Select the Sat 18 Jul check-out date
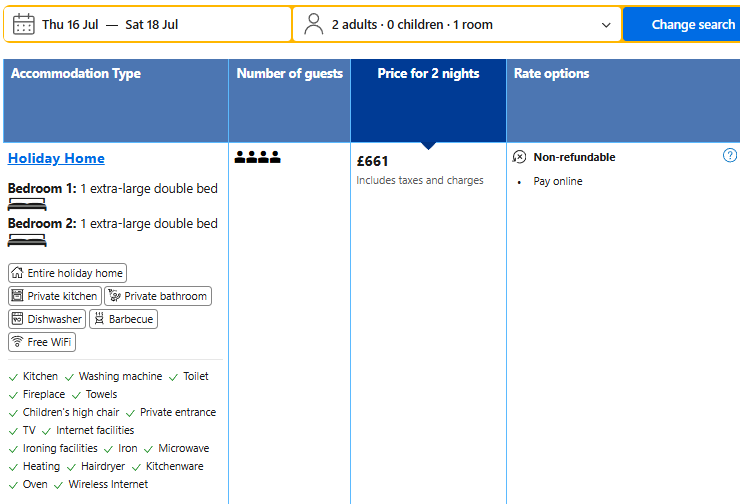This screenshot has height=504, width=740. coord(151,25)
